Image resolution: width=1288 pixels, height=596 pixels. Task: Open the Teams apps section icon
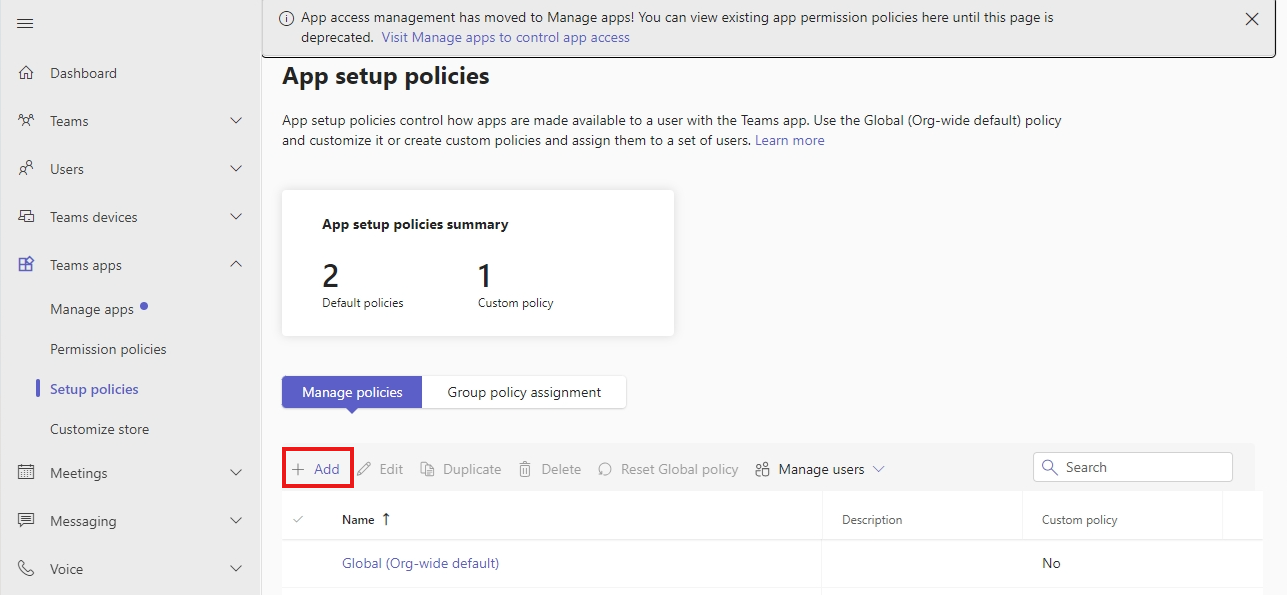pyautogui.click(x=27, y=264)
